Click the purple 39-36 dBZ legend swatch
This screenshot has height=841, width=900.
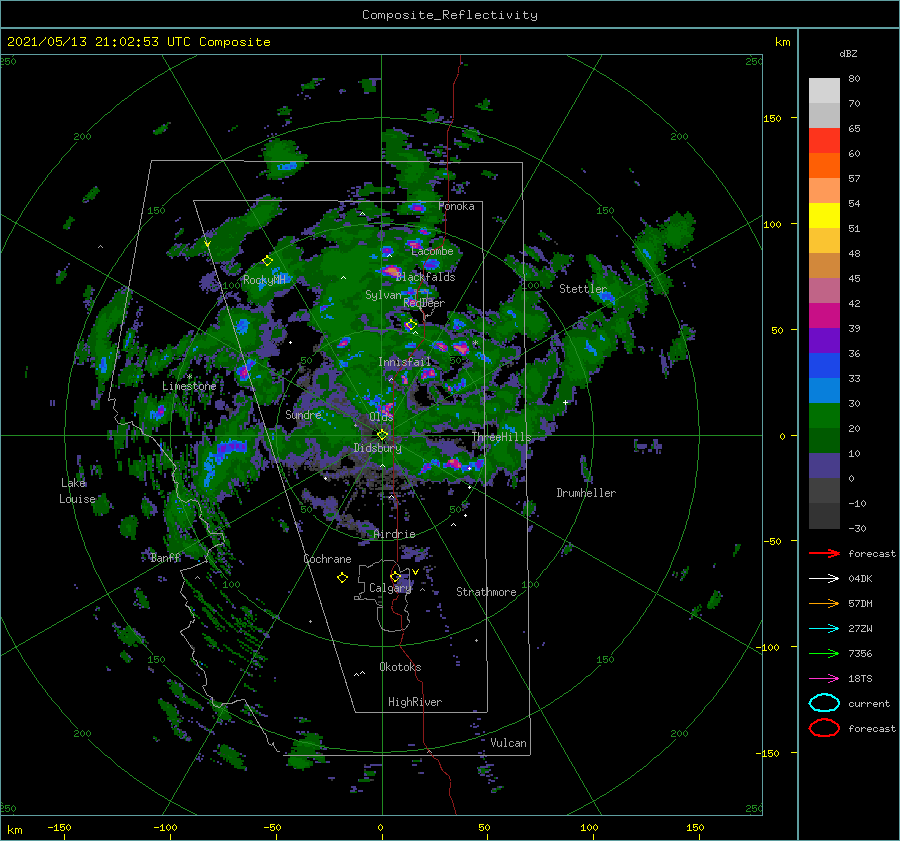(824, 340)
